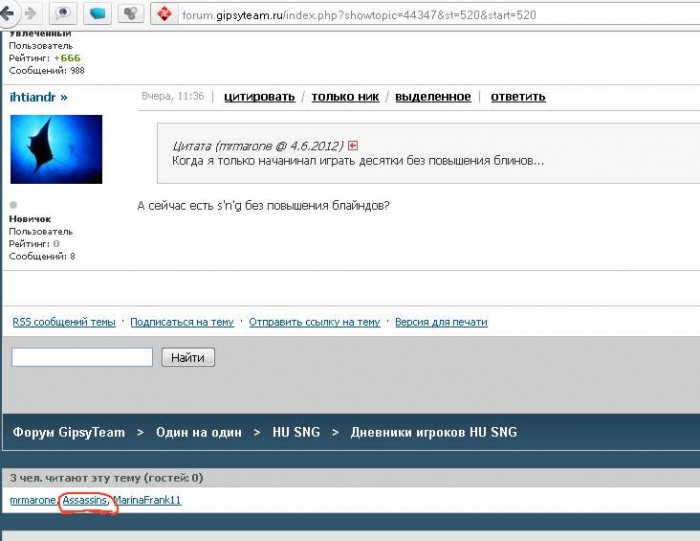Select 'Пользователь' under the 'Новичок' rank
Screen dimensions: 700x541
(41, 232)
